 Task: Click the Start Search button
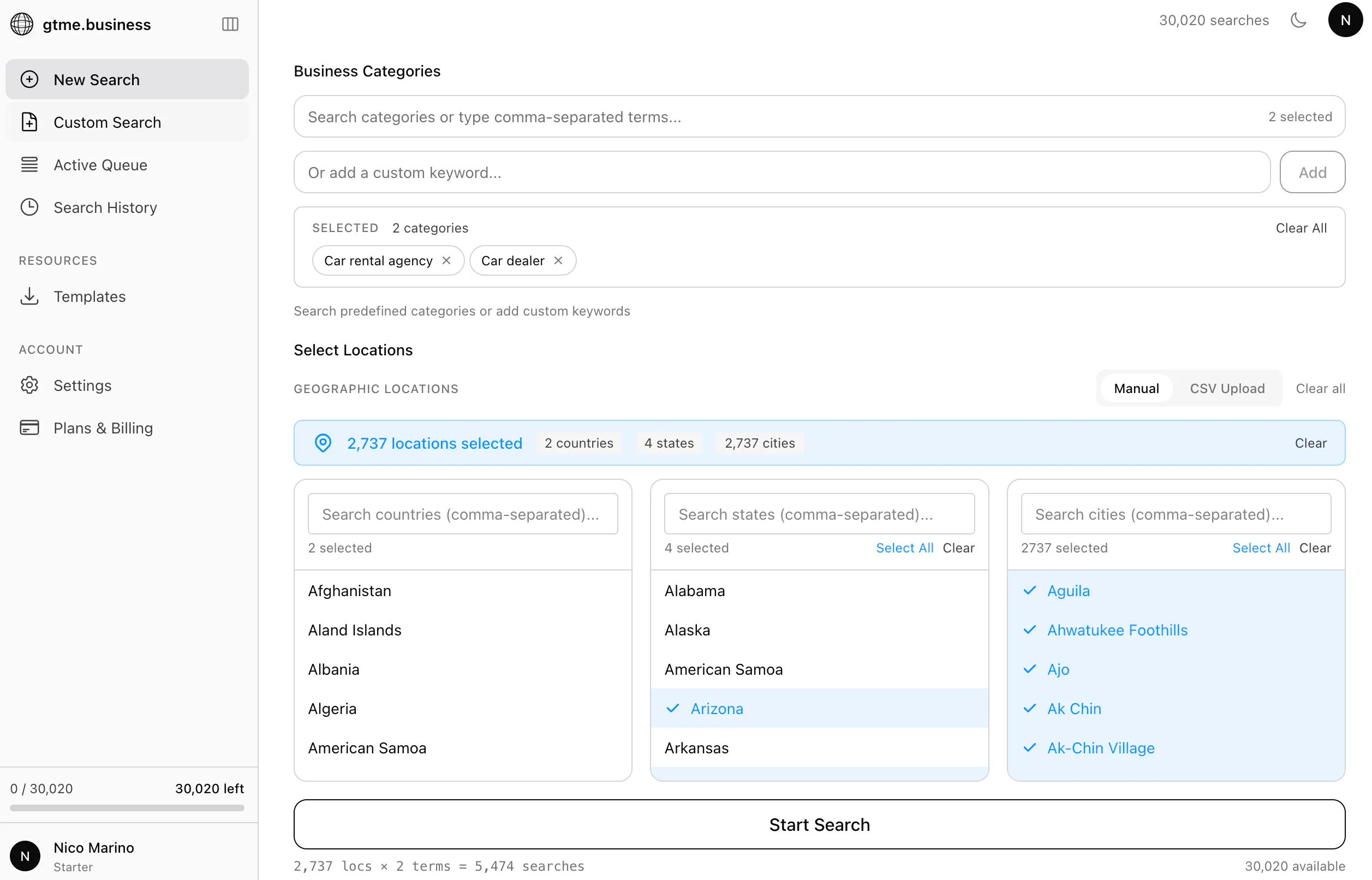pyautogui.click(x=819, y=824)
